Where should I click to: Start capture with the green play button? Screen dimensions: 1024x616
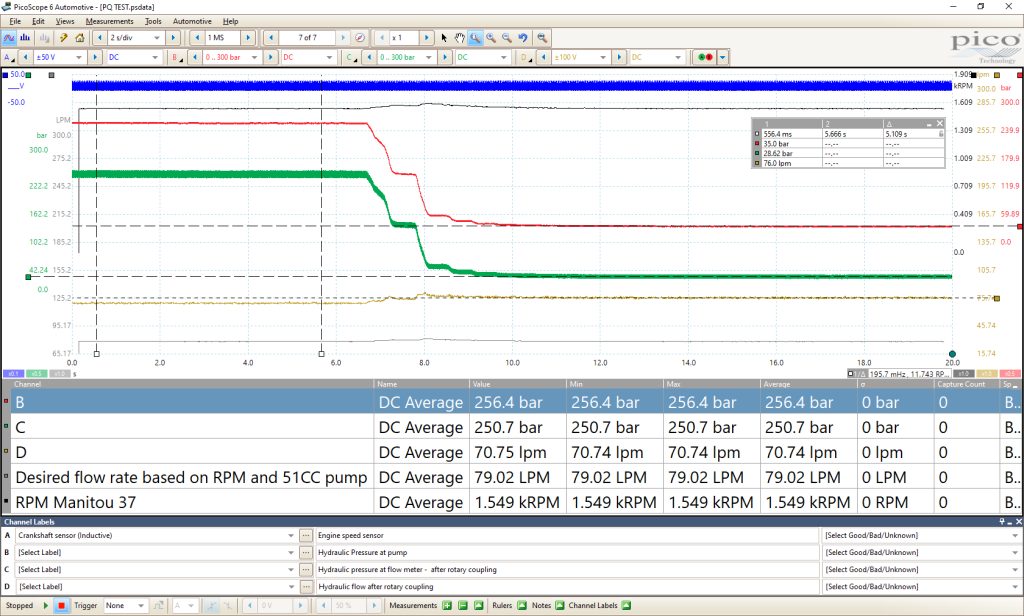pos(46,606)
